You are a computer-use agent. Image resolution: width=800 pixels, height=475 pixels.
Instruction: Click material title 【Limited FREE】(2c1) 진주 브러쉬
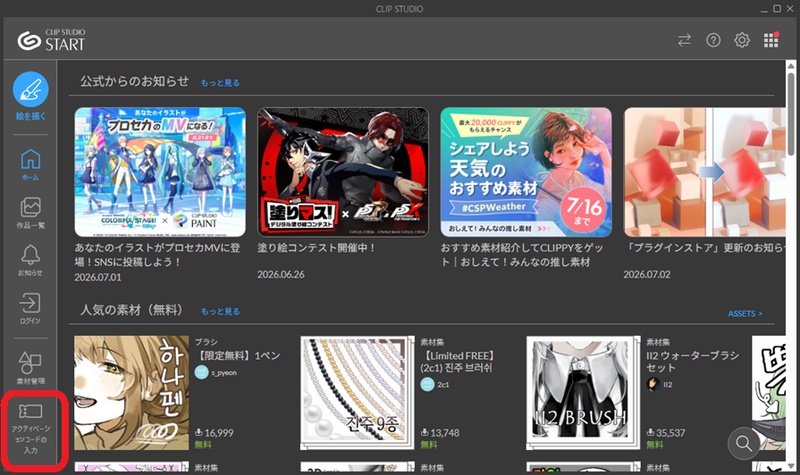coord(457,362)
